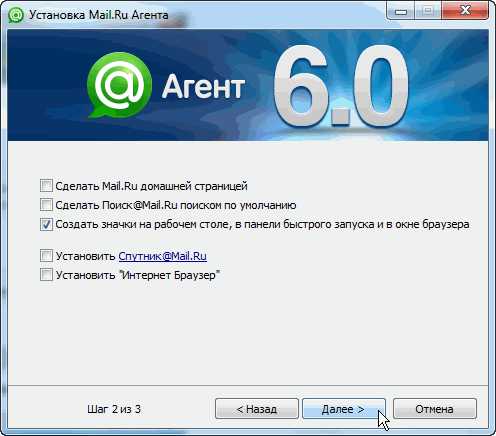Check Поиск@Mail.Ru as default search option

[x=46, y=205]
